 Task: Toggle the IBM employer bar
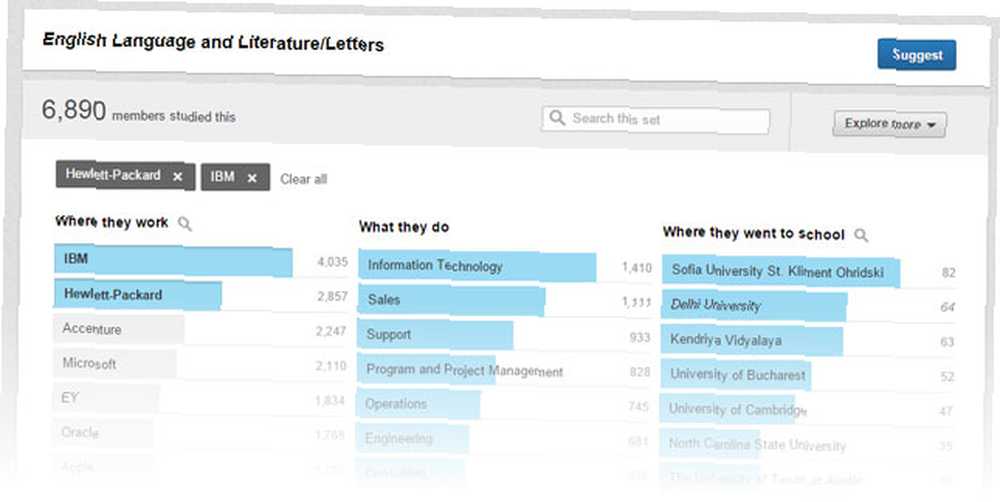pyautogui.click(x=201, y=260)
